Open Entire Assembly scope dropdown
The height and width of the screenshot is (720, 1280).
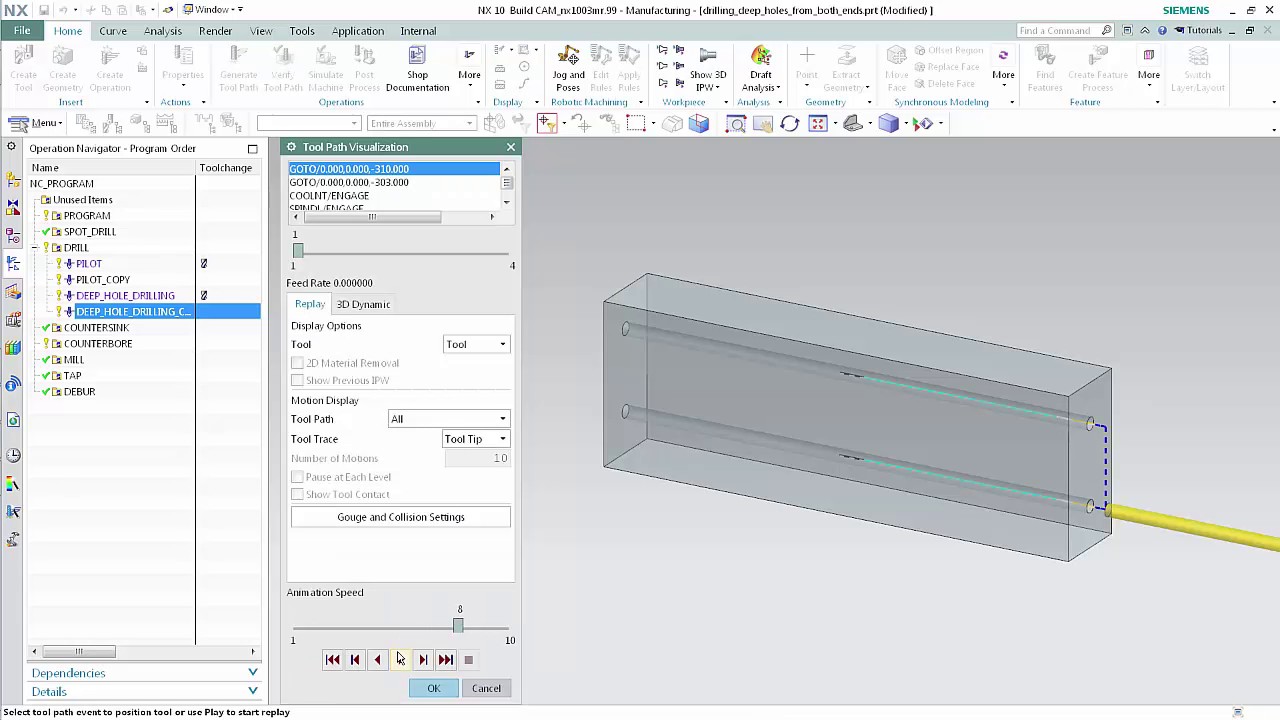tap(421, 123)
